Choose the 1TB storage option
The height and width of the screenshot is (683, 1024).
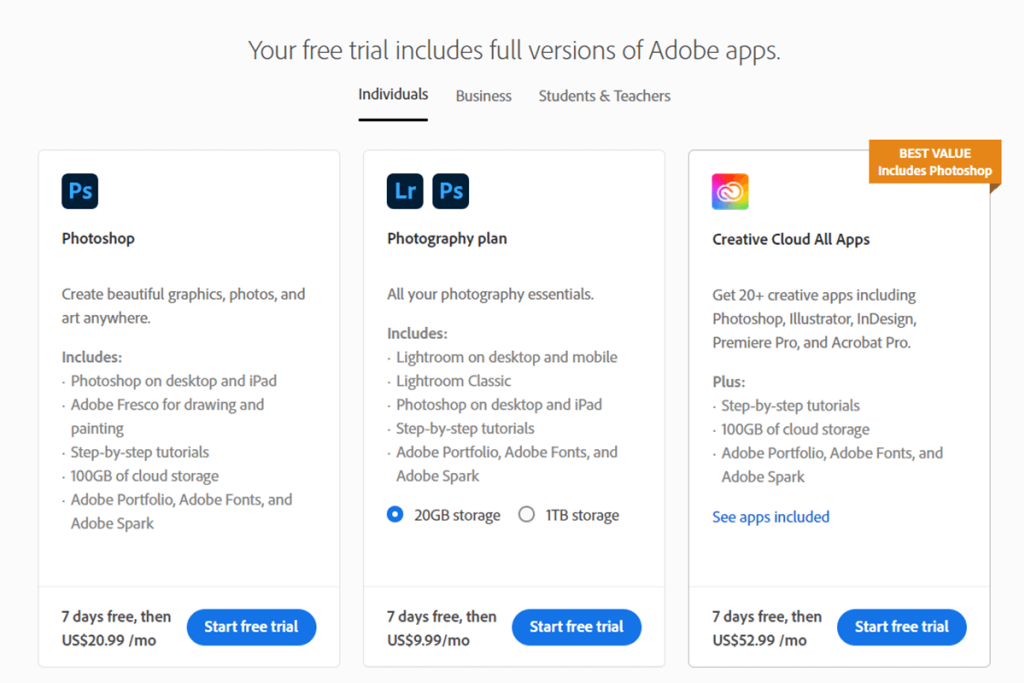pos(527,514)
